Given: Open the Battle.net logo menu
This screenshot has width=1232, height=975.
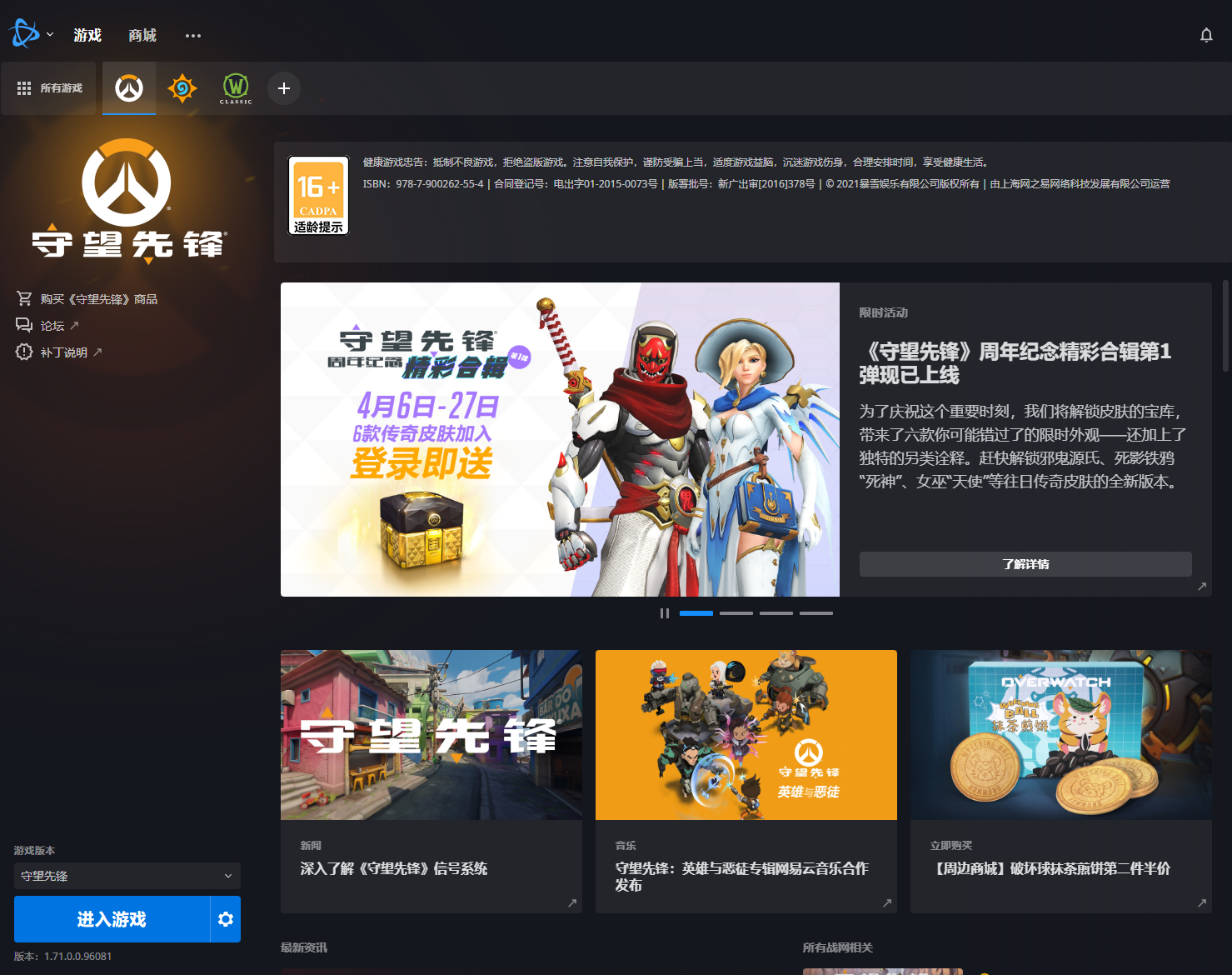Looking at the screenshot, I should tap(30, 34).
